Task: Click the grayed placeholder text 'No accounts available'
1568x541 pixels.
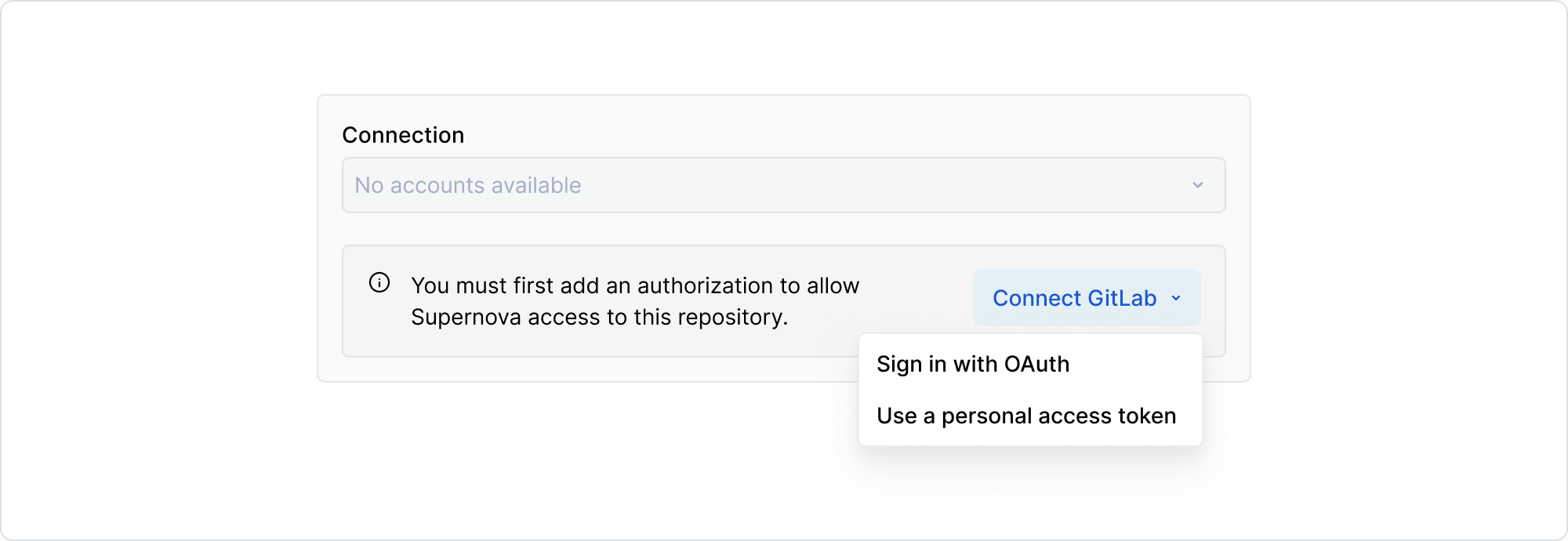Action: click(468, 185)
